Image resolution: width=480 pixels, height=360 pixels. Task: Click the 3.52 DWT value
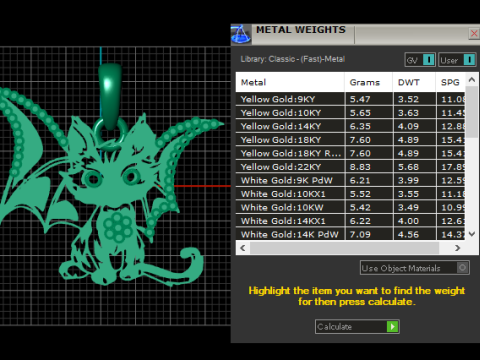click(408, 99)
